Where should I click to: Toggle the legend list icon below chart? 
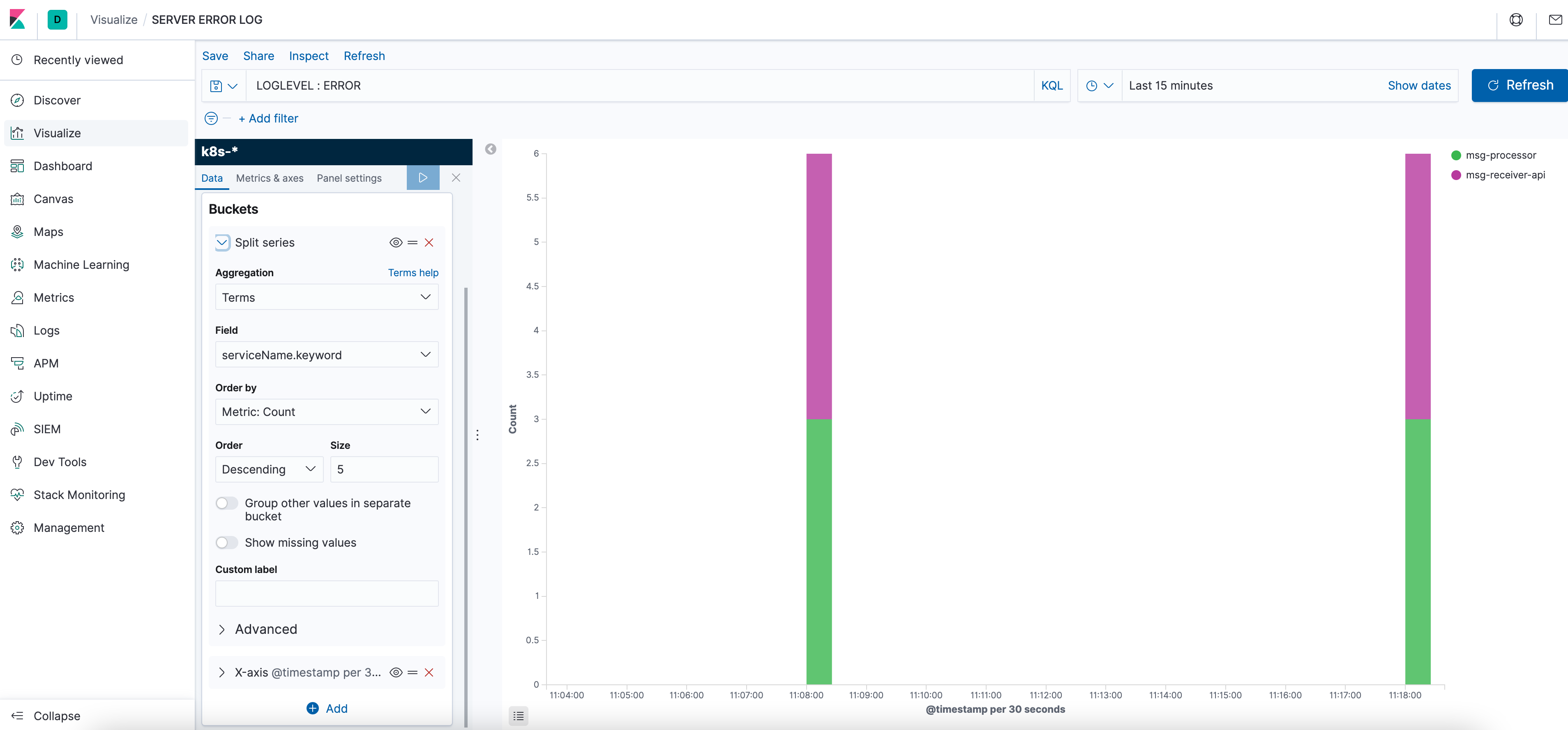[518, 716]
